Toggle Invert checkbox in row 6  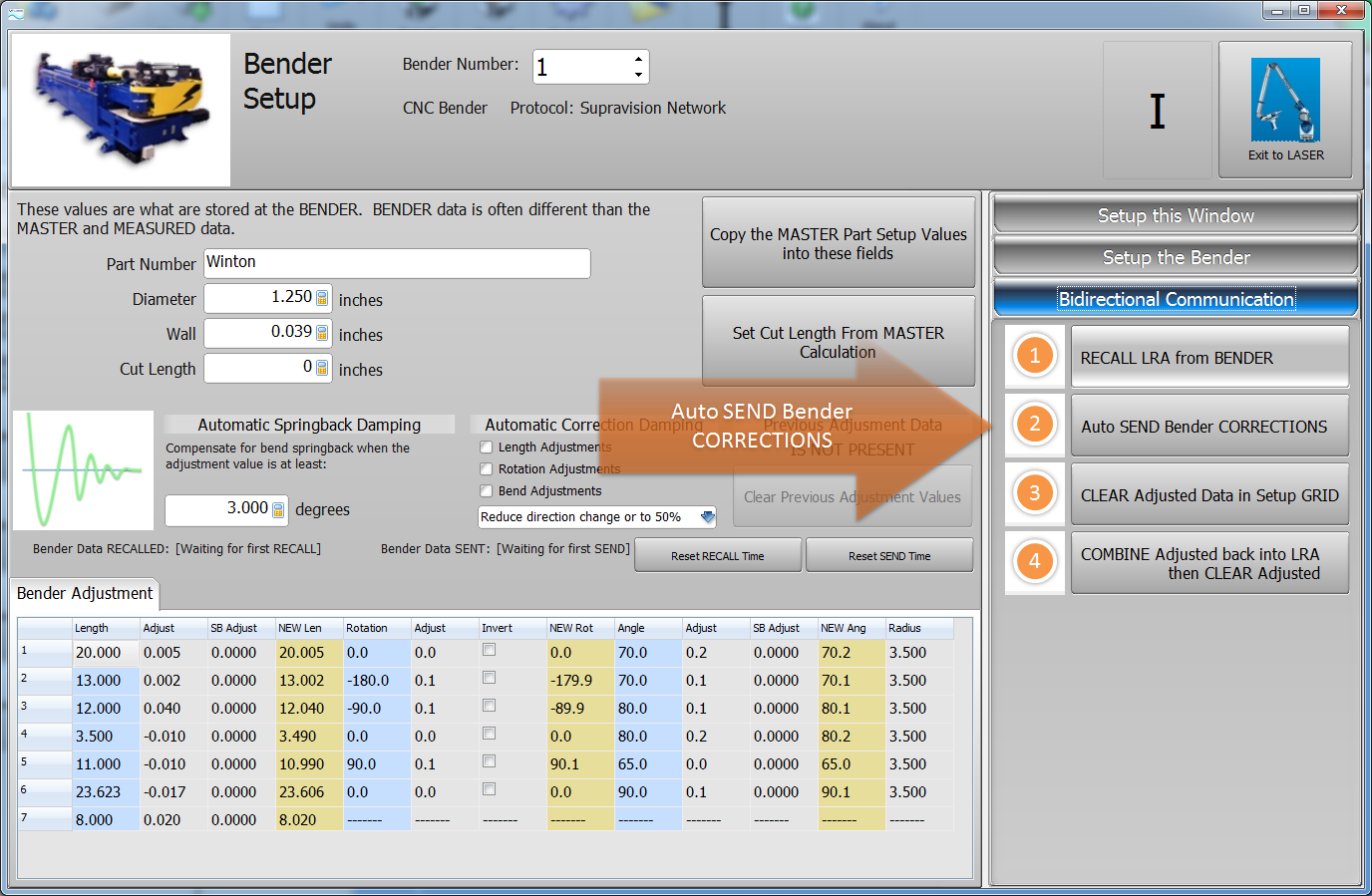coord(489,789)
